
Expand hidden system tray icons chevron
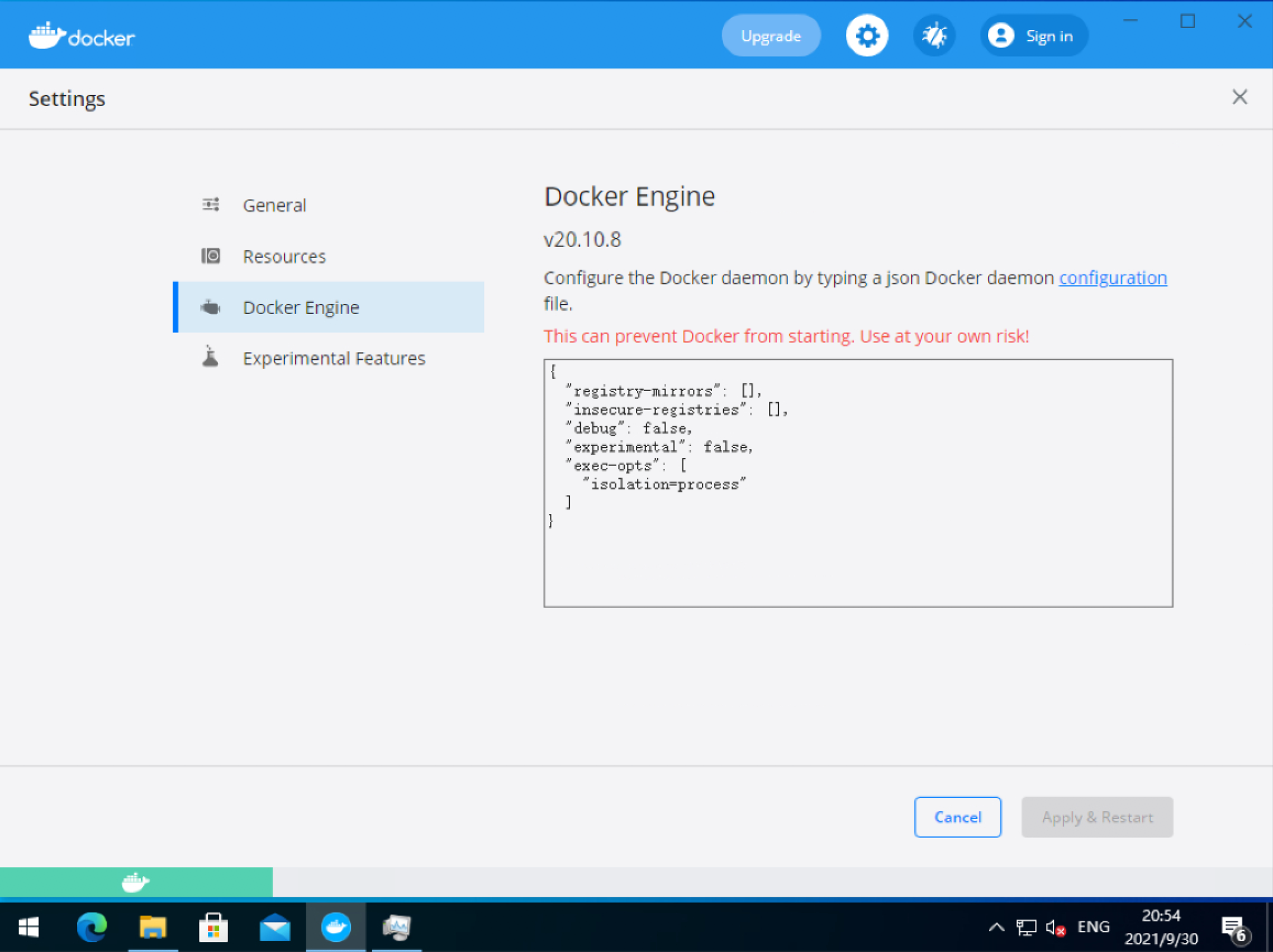point(996,927)
